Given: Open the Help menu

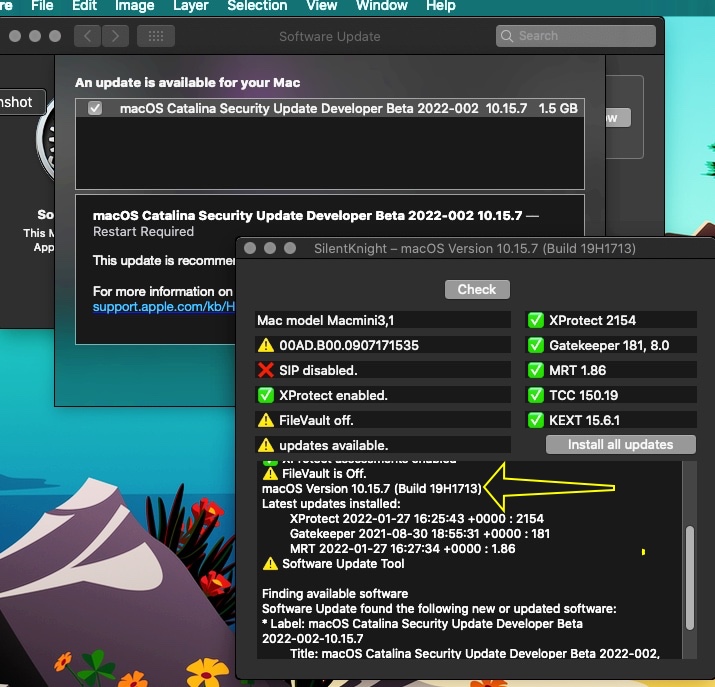Looking at the screenshot, I should pyautogui.click(x=440, y=5).
